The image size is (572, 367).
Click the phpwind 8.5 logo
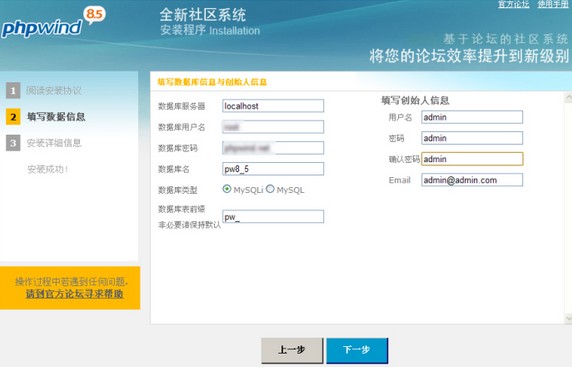53,23
